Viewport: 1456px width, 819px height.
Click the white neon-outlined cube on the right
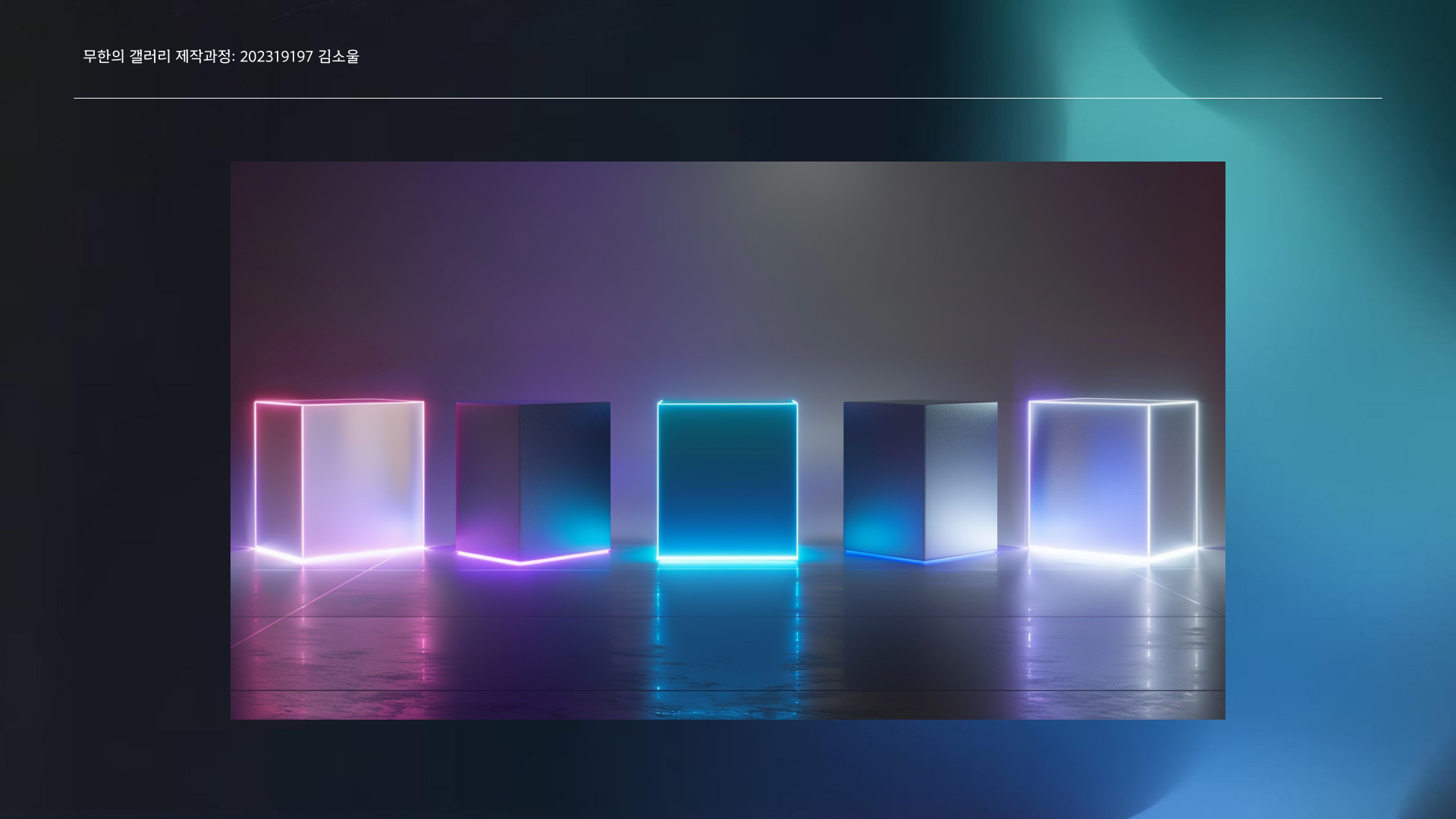[x=1113, y=478]
